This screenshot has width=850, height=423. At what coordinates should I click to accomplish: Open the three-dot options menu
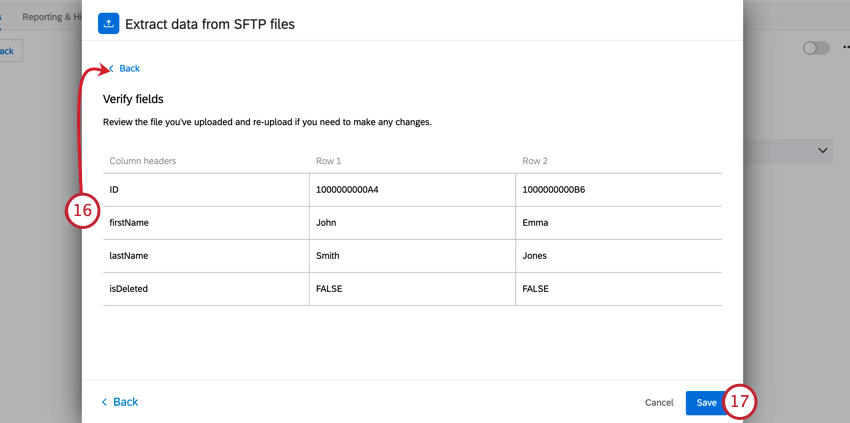846,48
